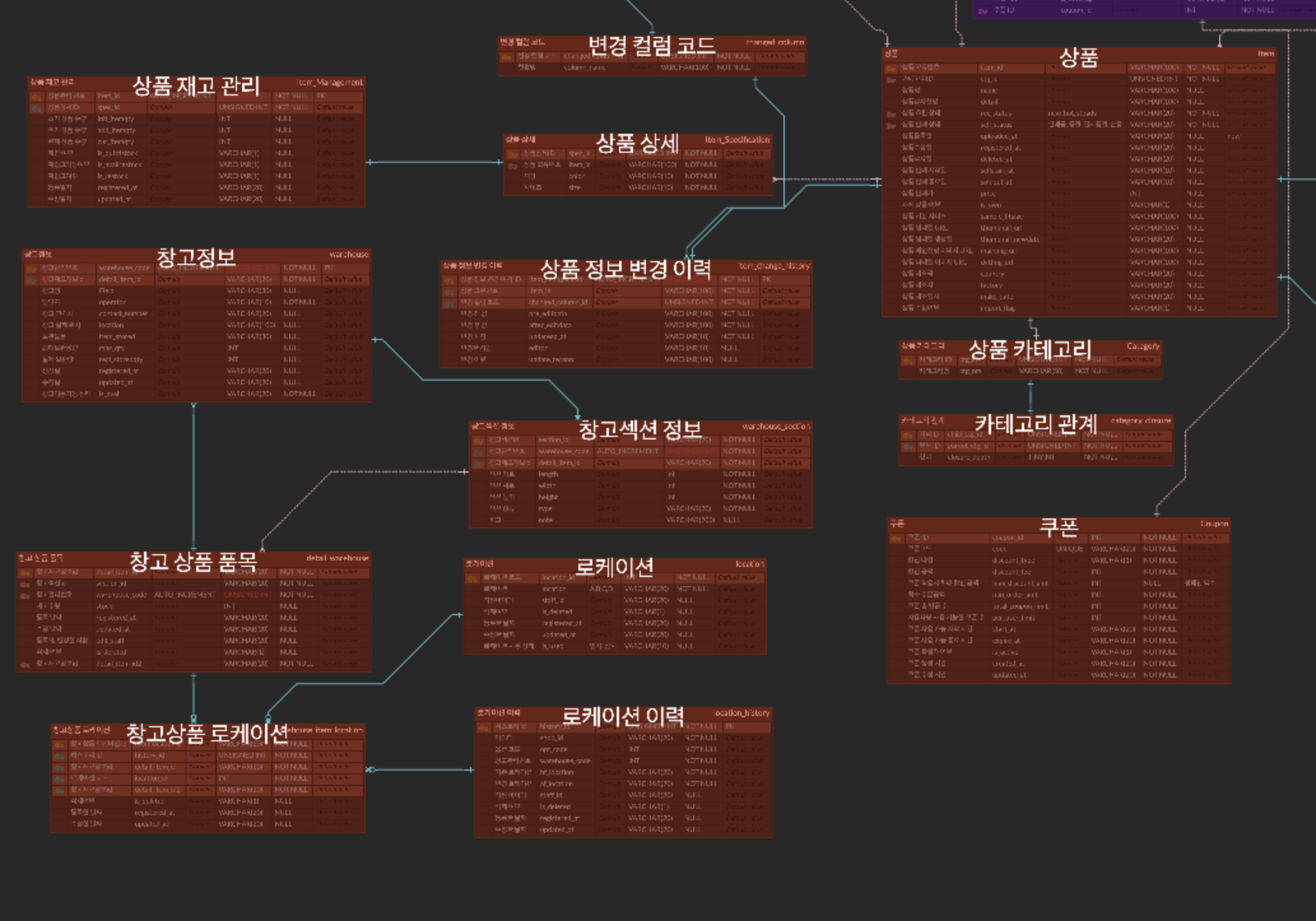The width and height of the screenshot is (1316, 921).
Task: Click foreign key icon of spec_id row
Action: pos(37,108)
